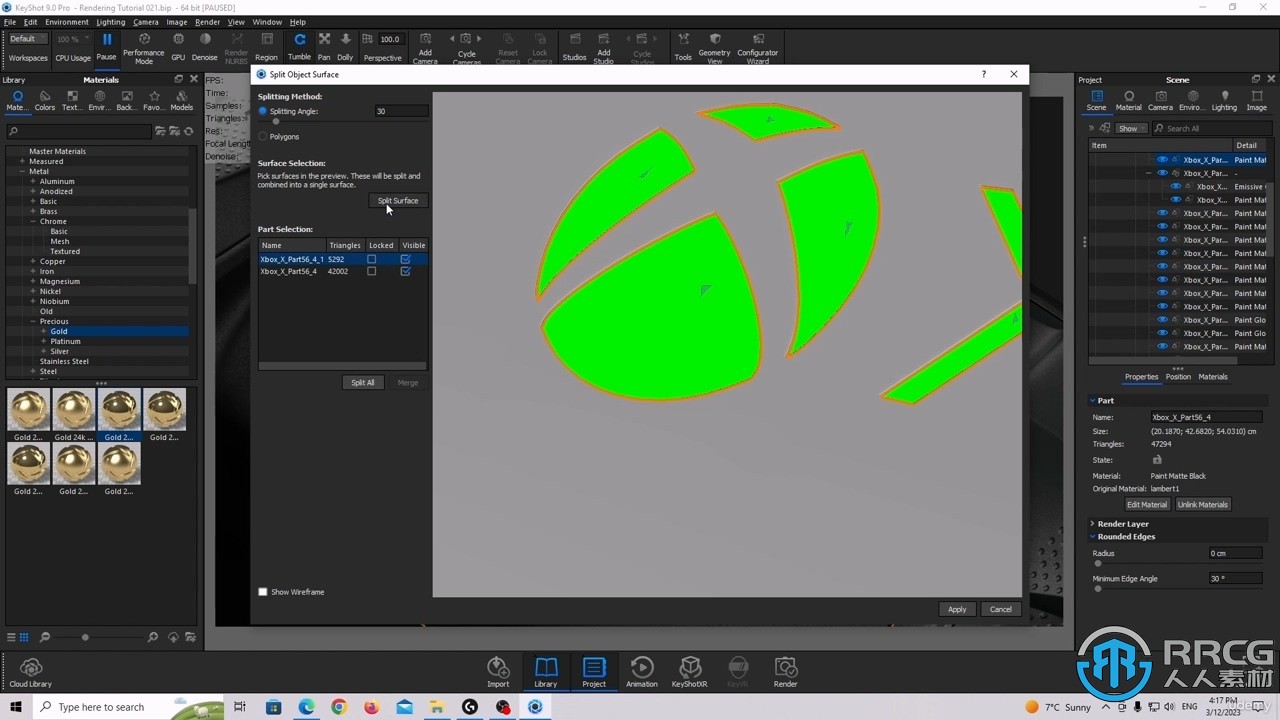Image resolution: width=1280 pixels, height=720 pixels.
Task: Open the Lighting tab in Project panel
Action: (1224, 101)
